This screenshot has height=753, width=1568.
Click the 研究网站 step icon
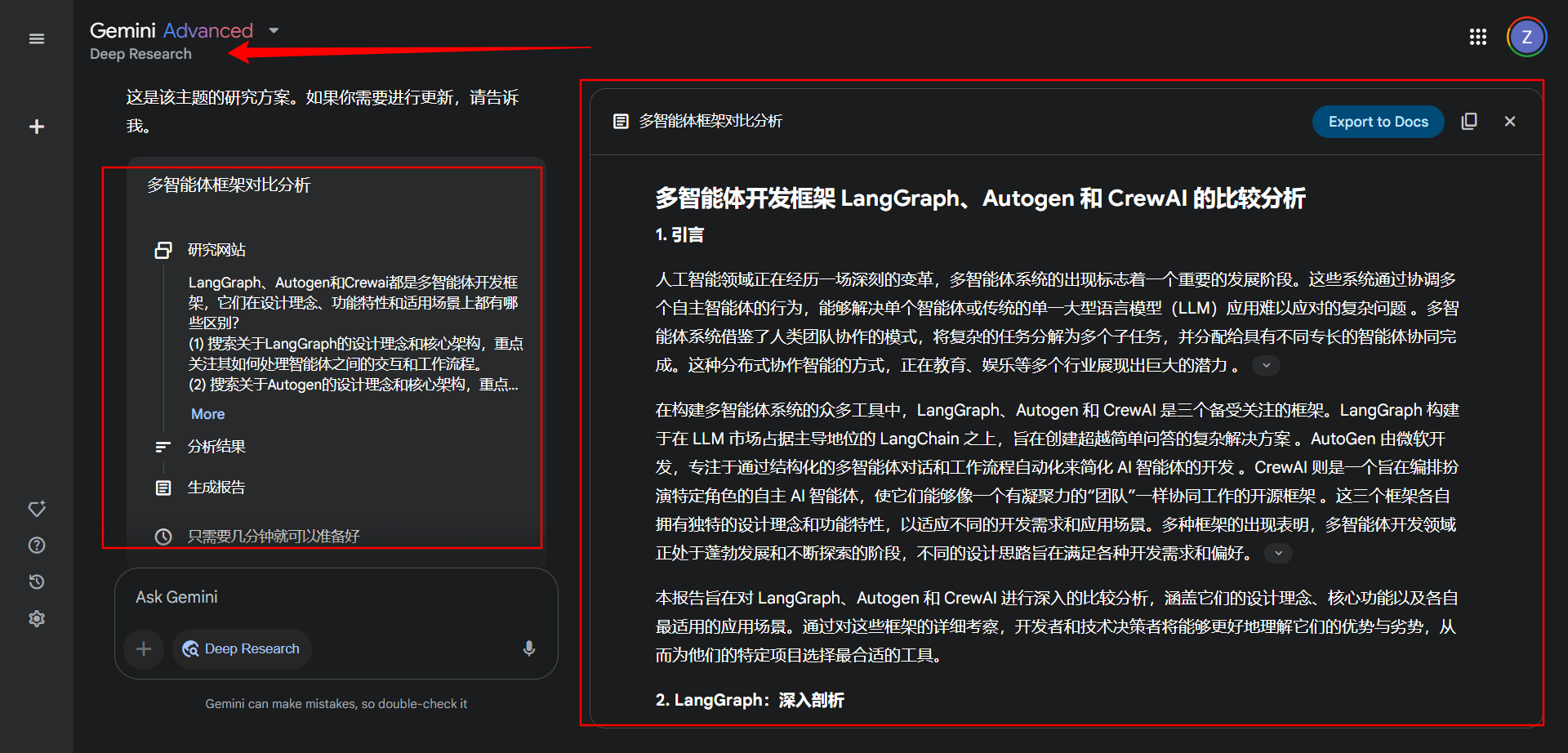coord(163,250)
